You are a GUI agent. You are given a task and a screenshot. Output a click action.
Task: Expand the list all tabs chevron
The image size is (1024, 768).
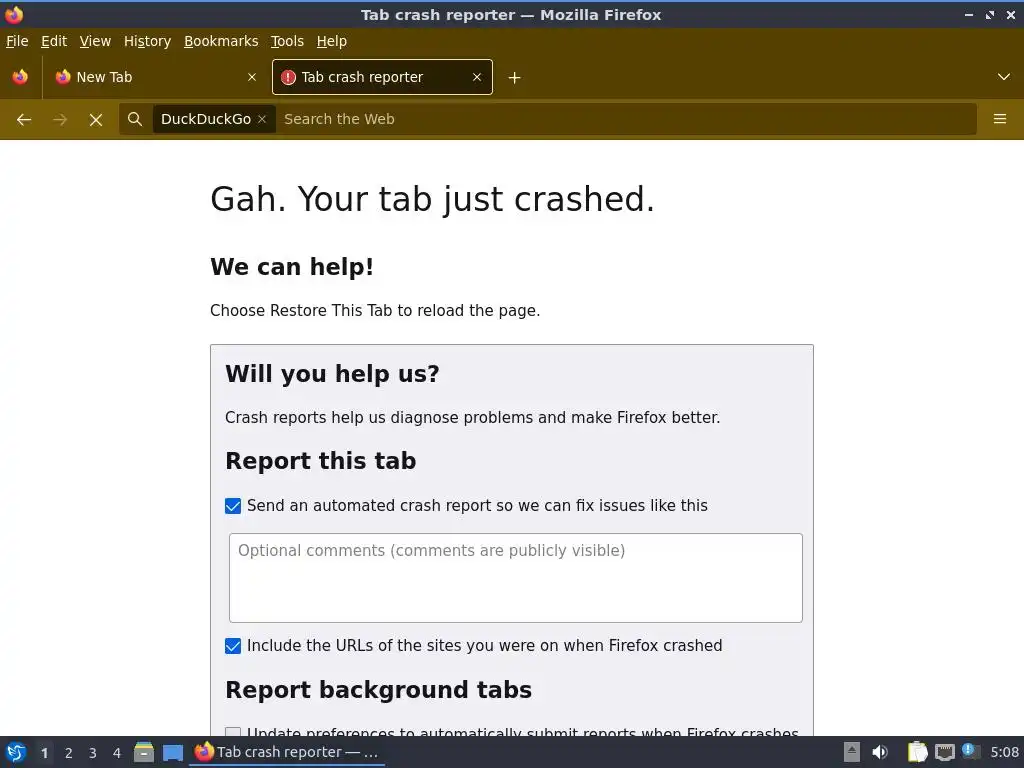[x=1004, y=77]
